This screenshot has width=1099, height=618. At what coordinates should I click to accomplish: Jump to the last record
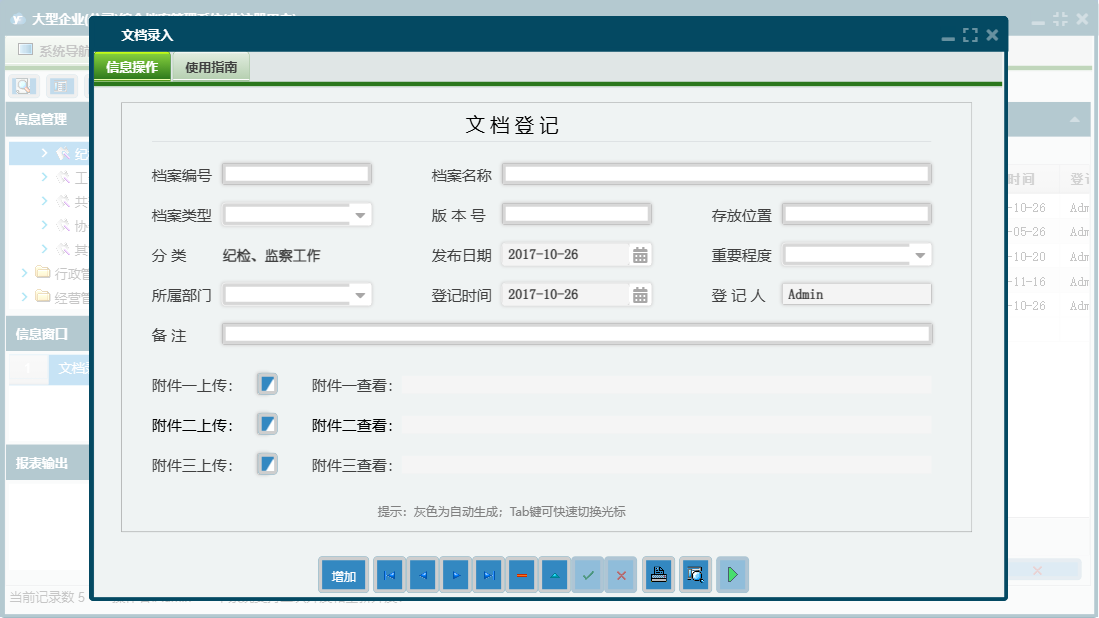(x=488, y=574)
